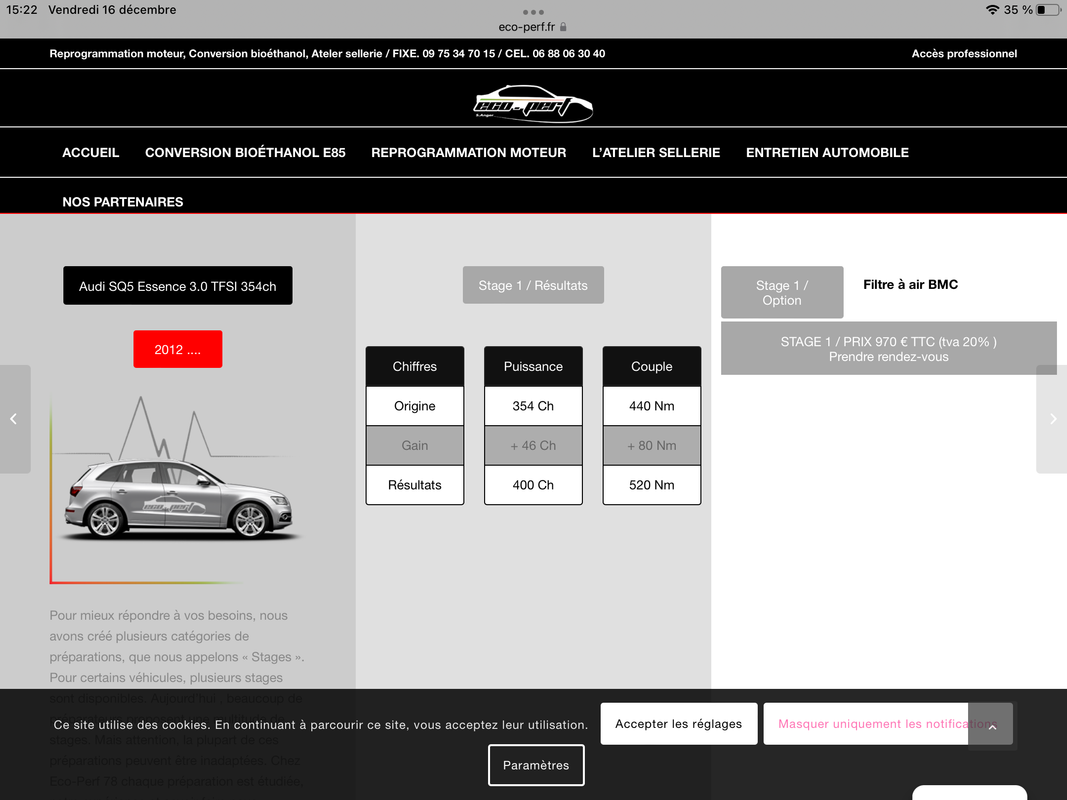1067x800 pixels.
Task: Click the 520 Nm cell
Action: (x=651, y=485)
